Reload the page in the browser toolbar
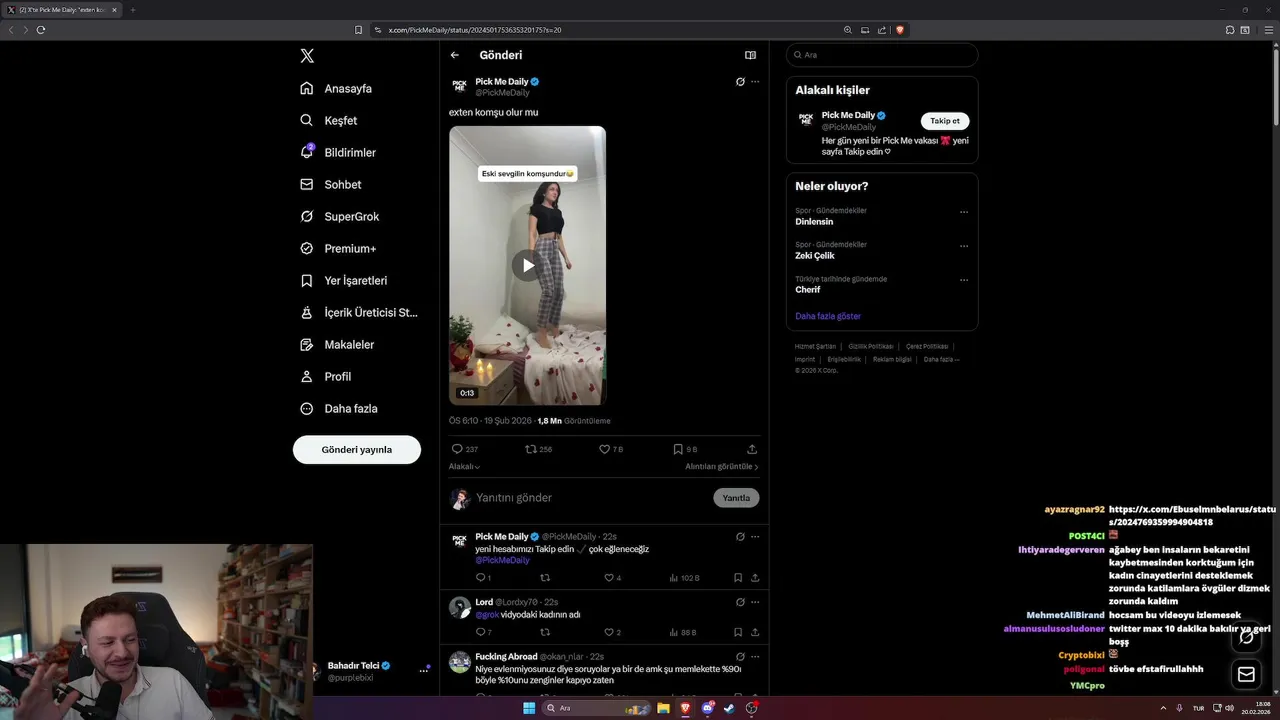The height and width of the screenshot is (720, 1280). (x=41, y=30)
